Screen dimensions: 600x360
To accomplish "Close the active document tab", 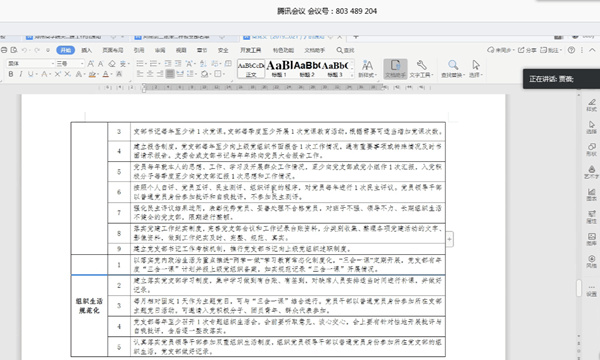I will point(339,37).
